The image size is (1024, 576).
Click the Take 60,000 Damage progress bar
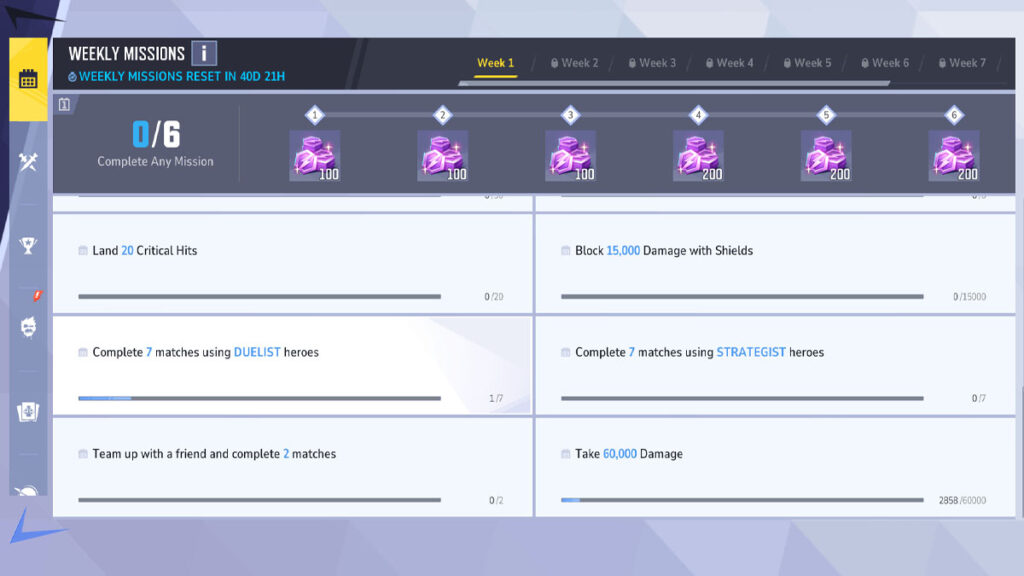click(742, 500)
